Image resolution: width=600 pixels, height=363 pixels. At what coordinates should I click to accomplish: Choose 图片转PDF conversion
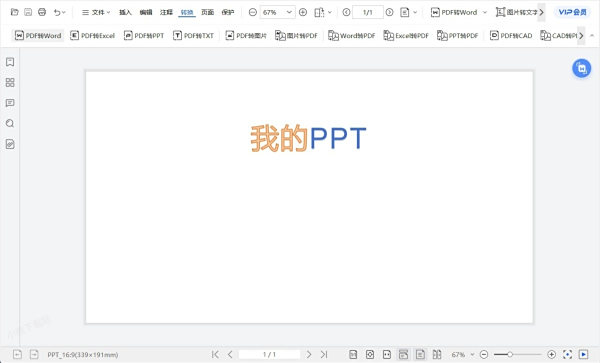(x=297, y=36)
